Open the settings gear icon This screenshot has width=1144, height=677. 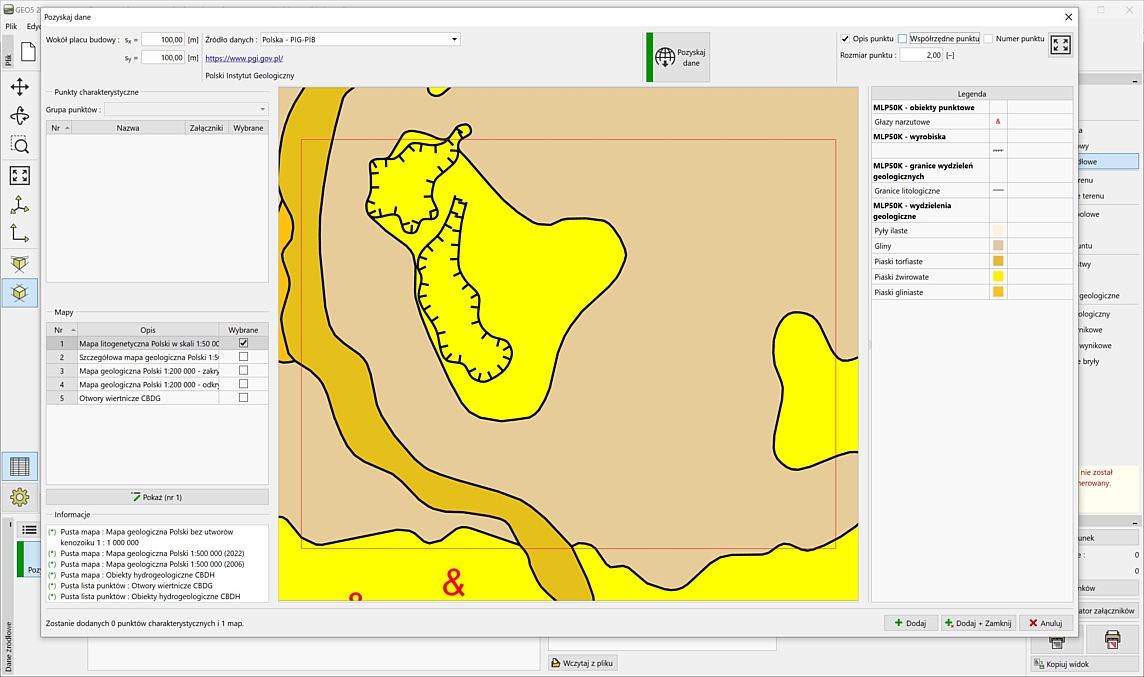tap(19, 497)
